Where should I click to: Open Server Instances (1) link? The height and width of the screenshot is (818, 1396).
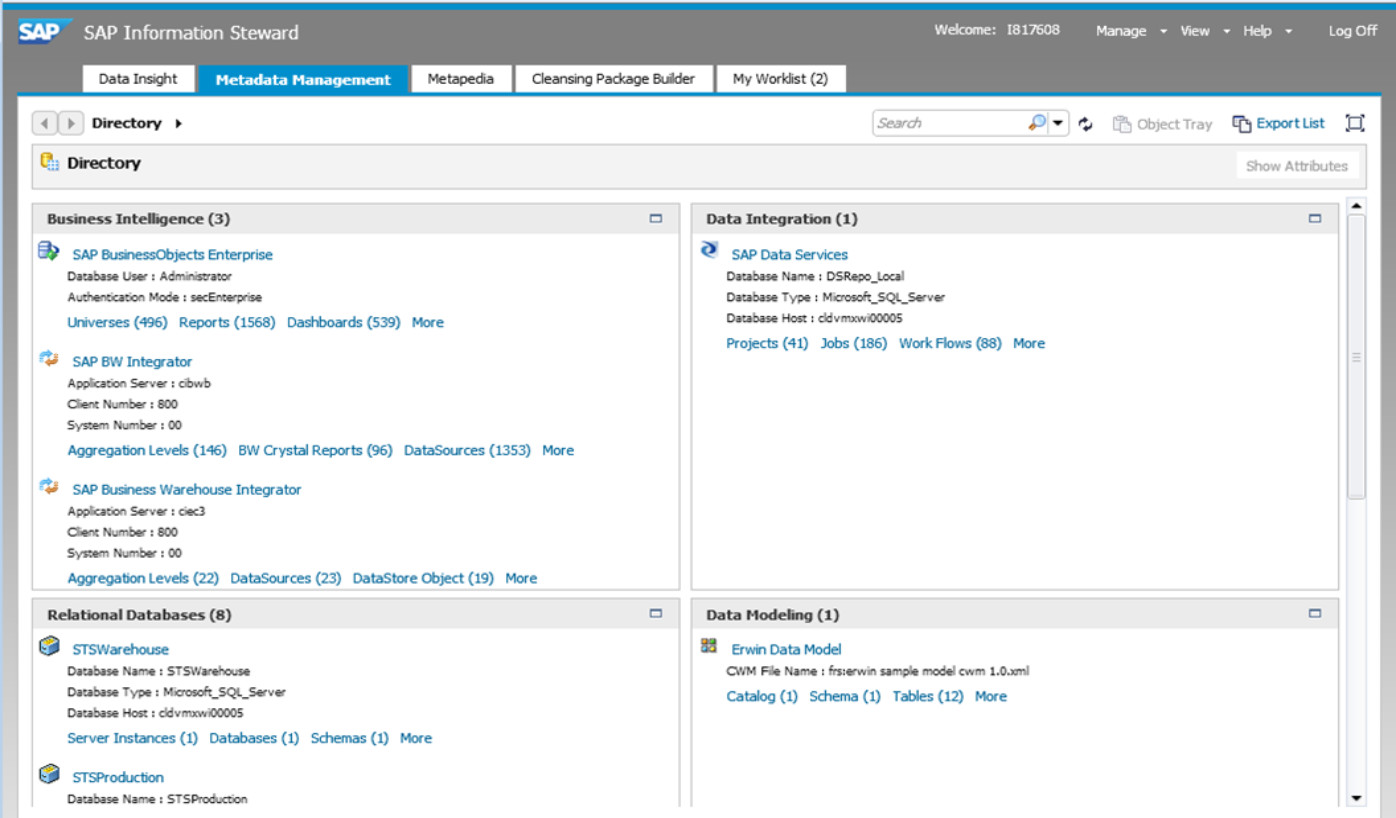click(133, 738)
